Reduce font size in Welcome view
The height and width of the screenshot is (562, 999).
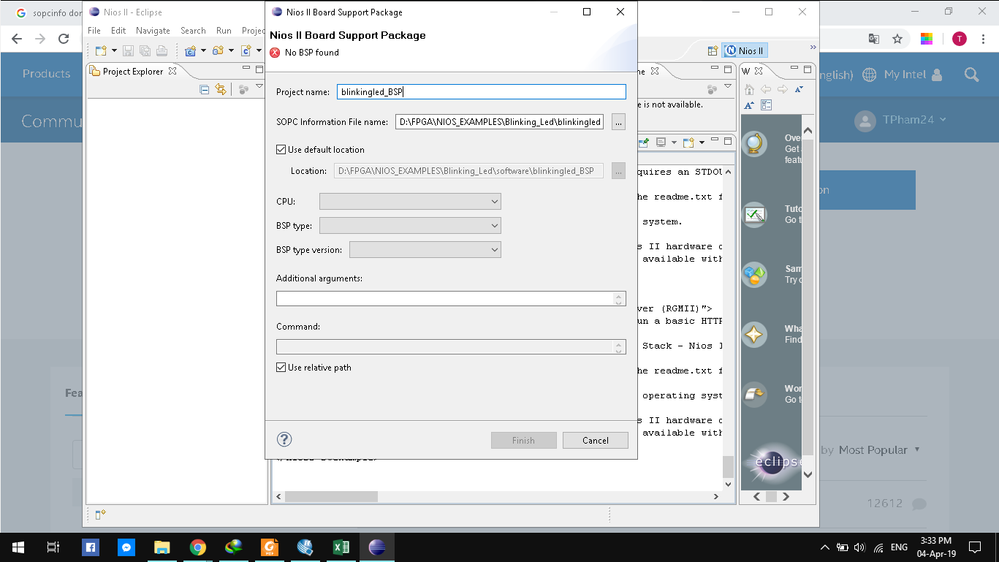[x=799, y=90]
